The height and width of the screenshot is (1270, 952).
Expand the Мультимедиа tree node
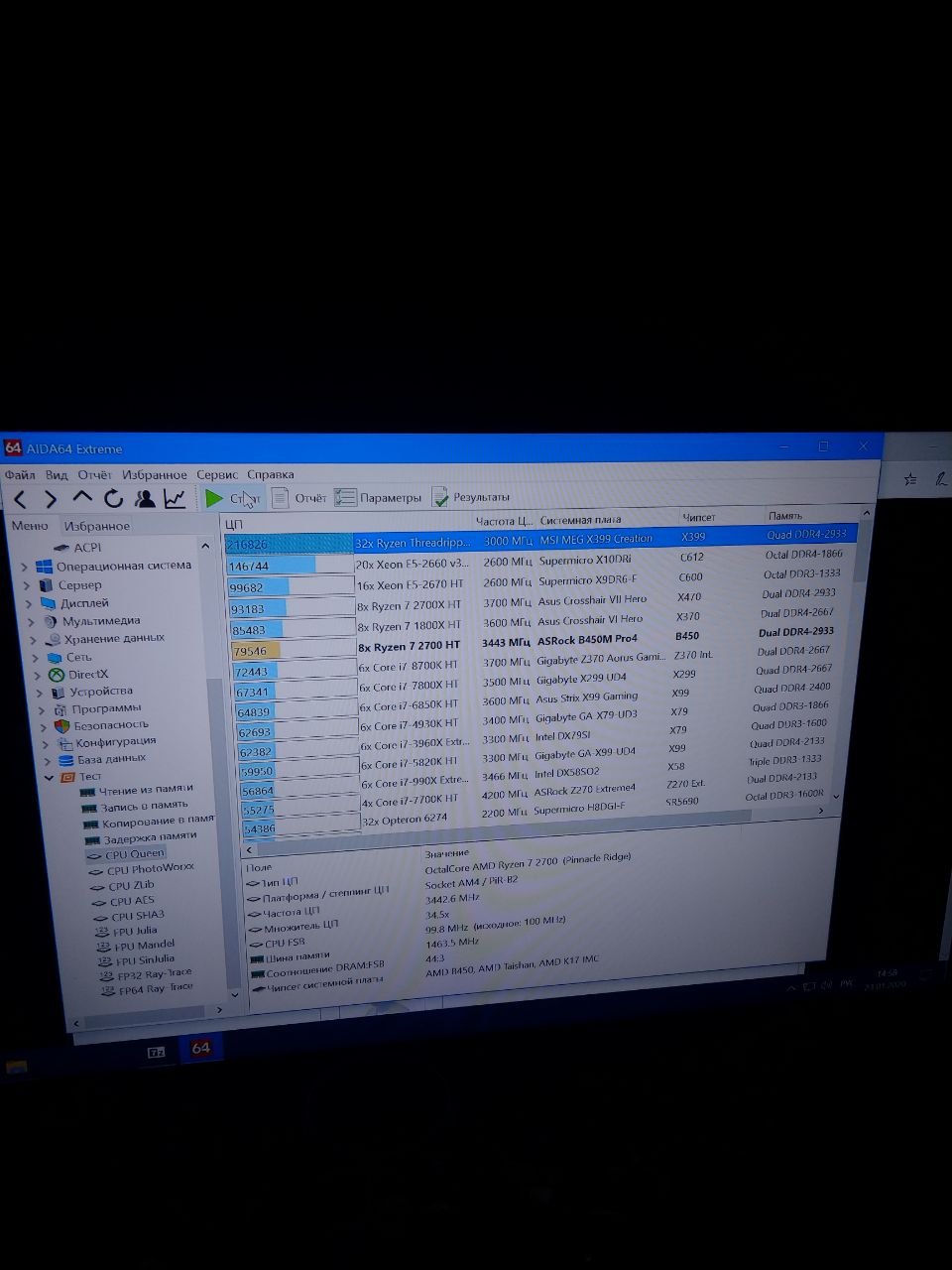pos(31,622)
